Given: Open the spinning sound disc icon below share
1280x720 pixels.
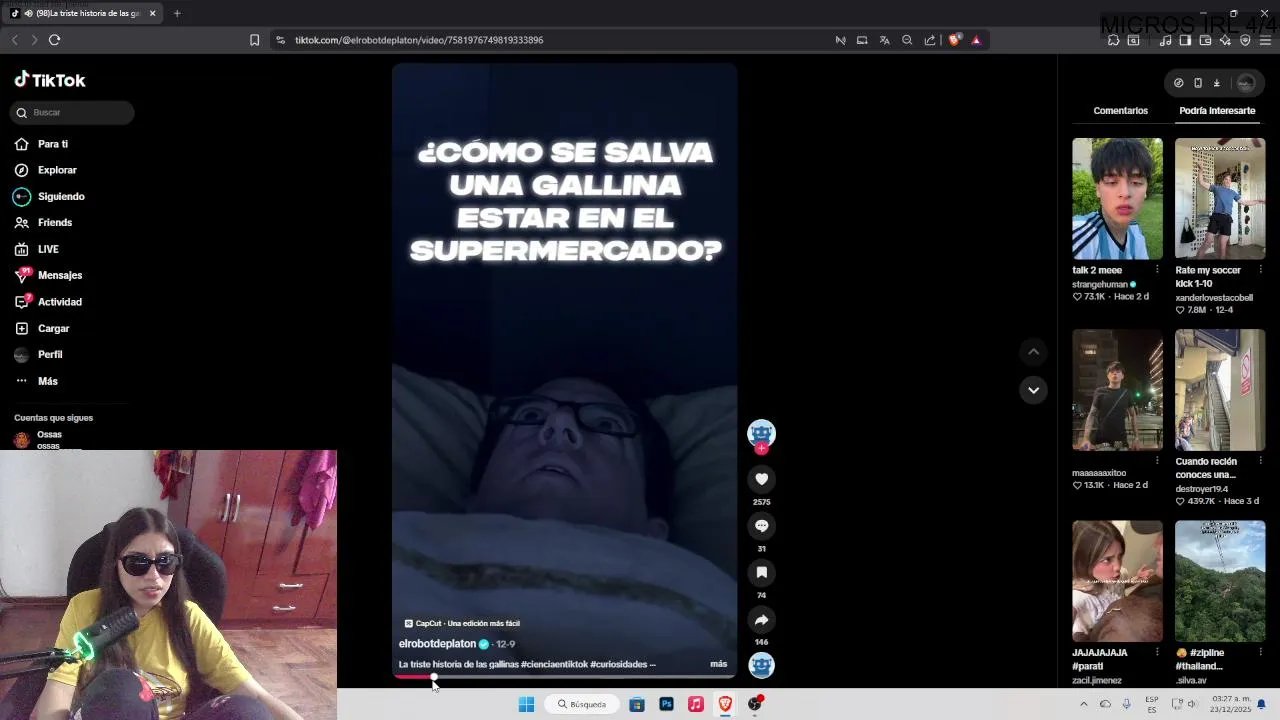Looking at the screenshot, I should [x=762, y=665].
